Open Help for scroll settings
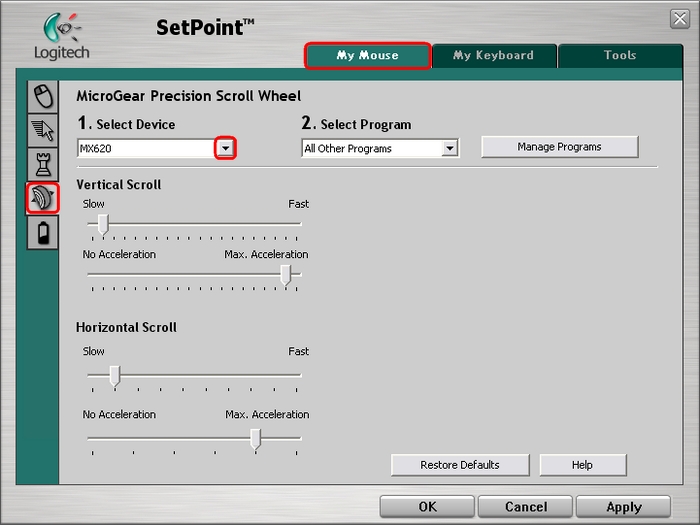 582,465
